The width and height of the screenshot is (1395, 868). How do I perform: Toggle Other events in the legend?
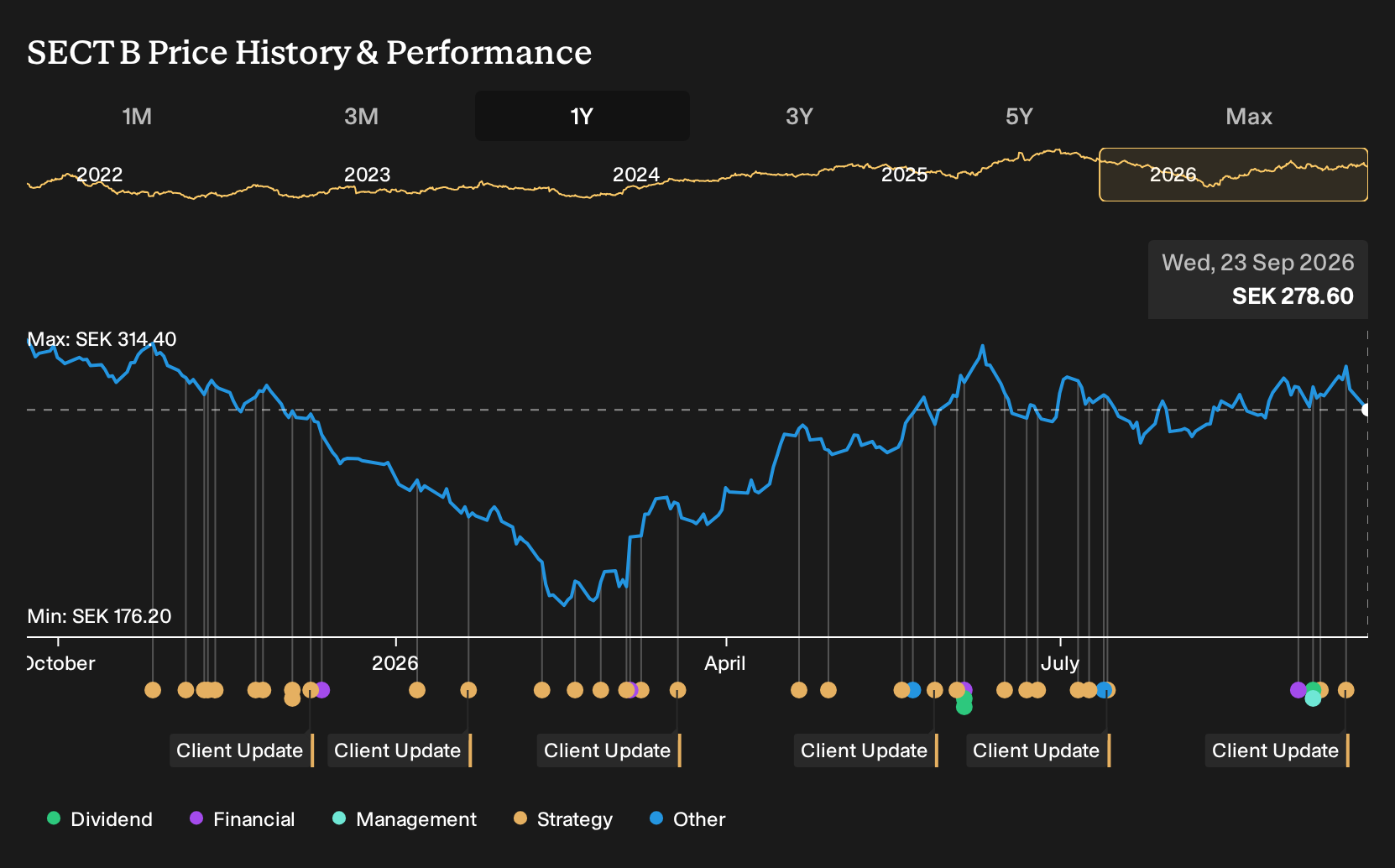point(687,819)
